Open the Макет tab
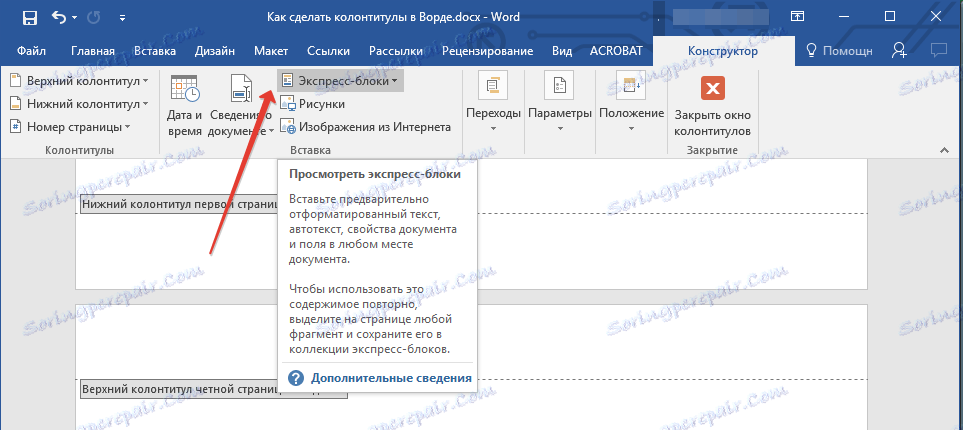This screenshot has height=430, width=963. 271,51
